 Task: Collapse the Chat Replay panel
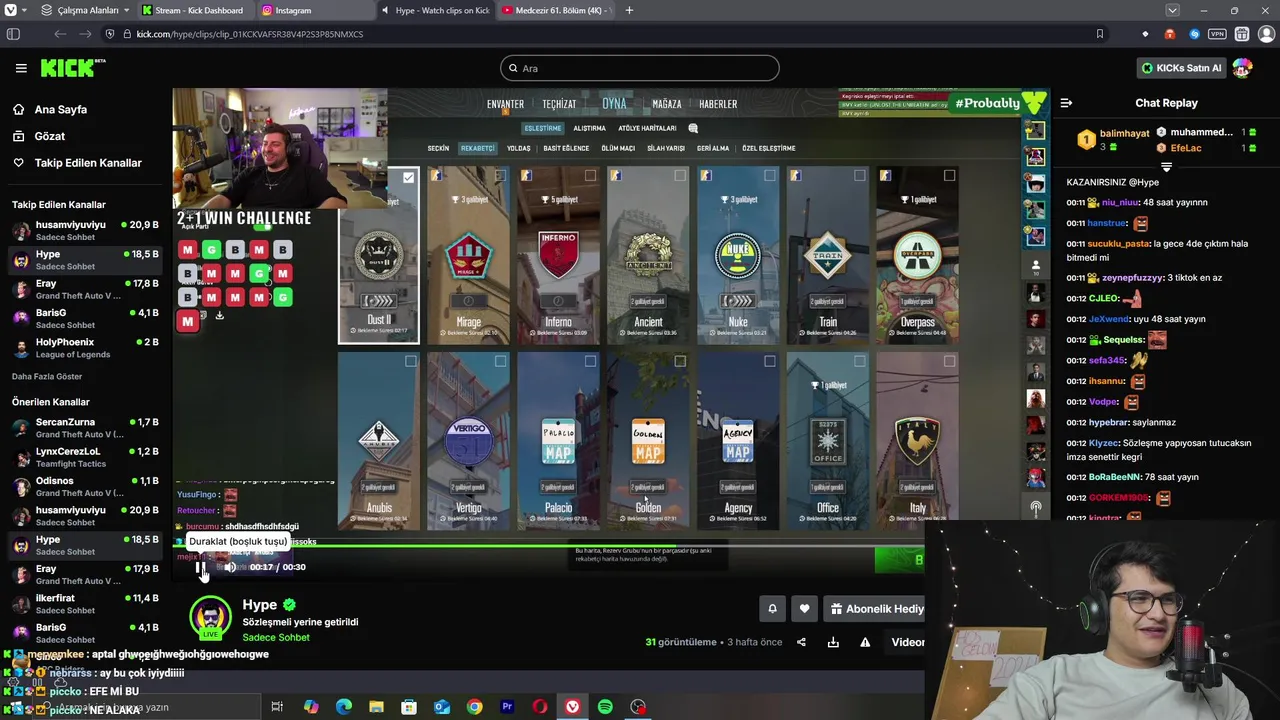[x=1066, y=103]
